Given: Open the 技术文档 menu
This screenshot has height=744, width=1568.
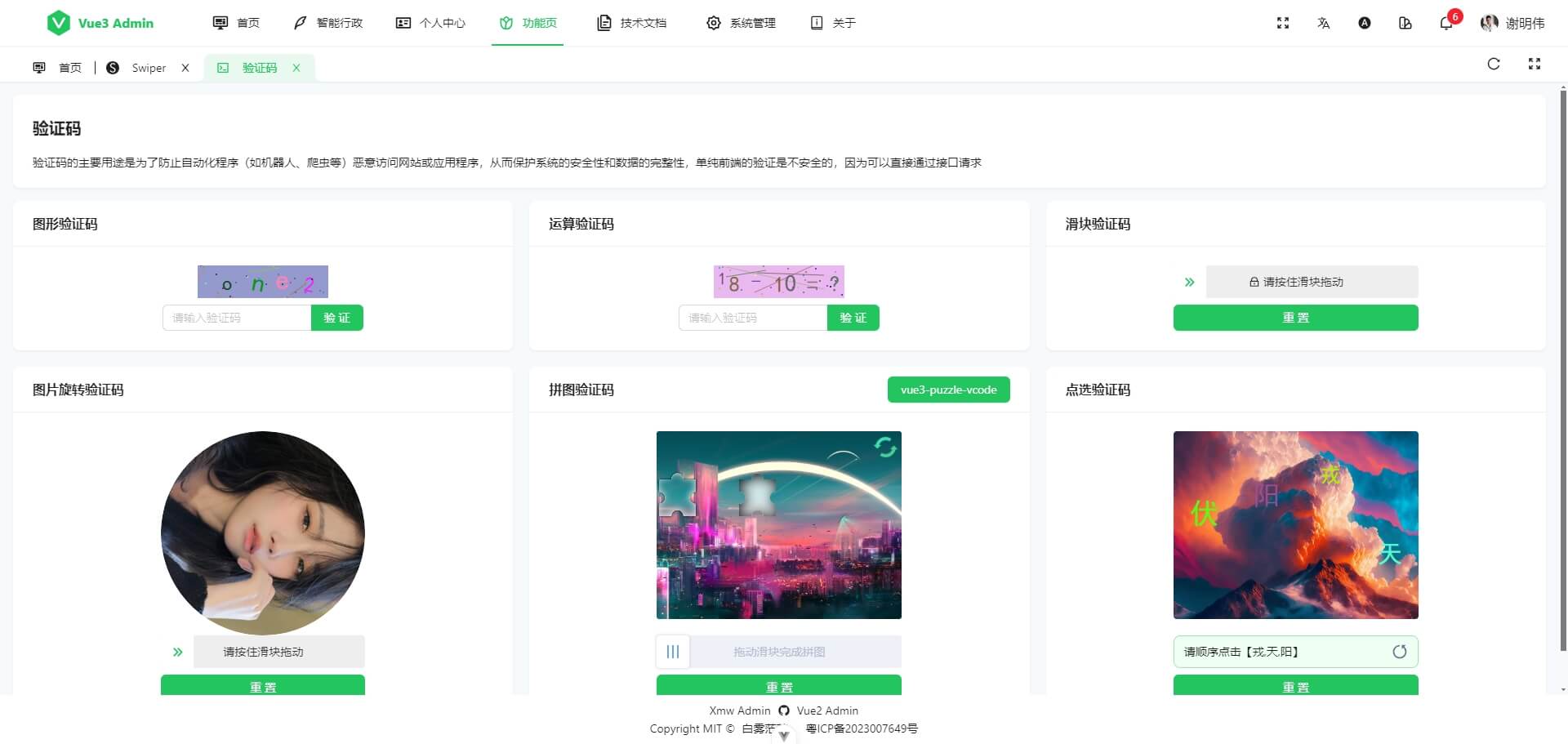Looking at the screenshot, I should click(632, 23).
